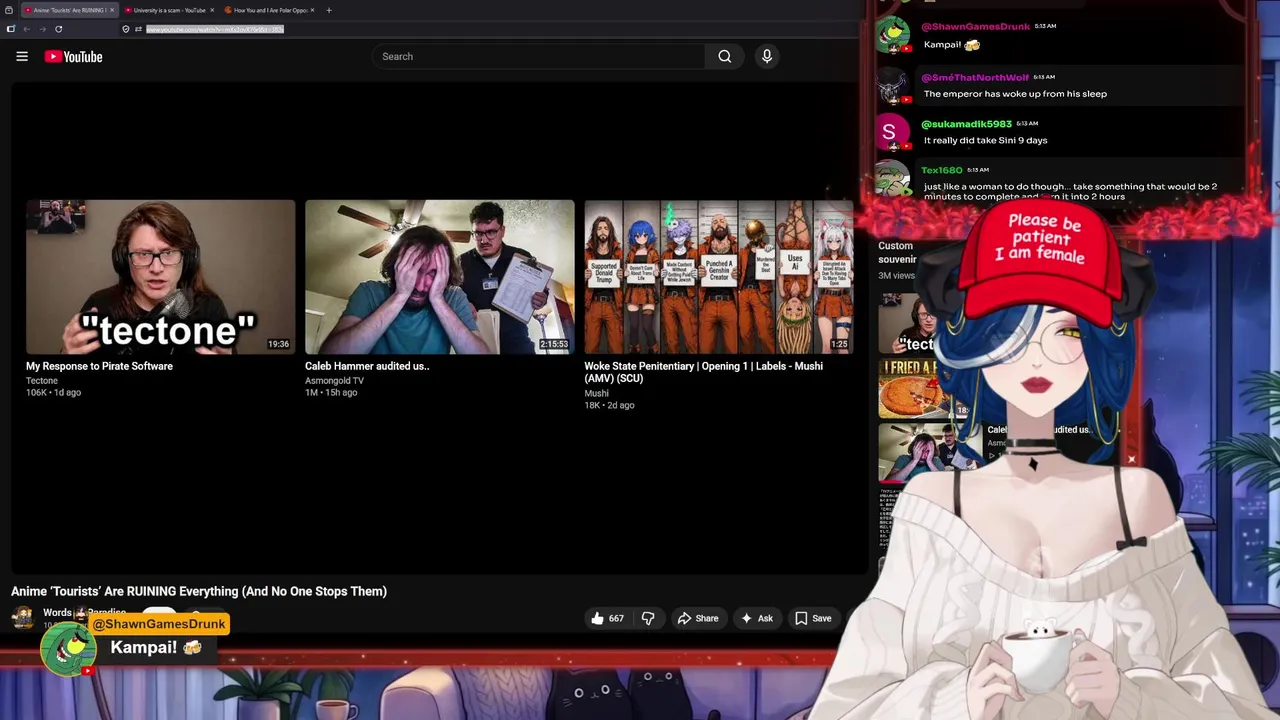Open the Tectone channel name link
Image resolution: width=1280 pixels, height=720 pixels.
pos(42,381)
